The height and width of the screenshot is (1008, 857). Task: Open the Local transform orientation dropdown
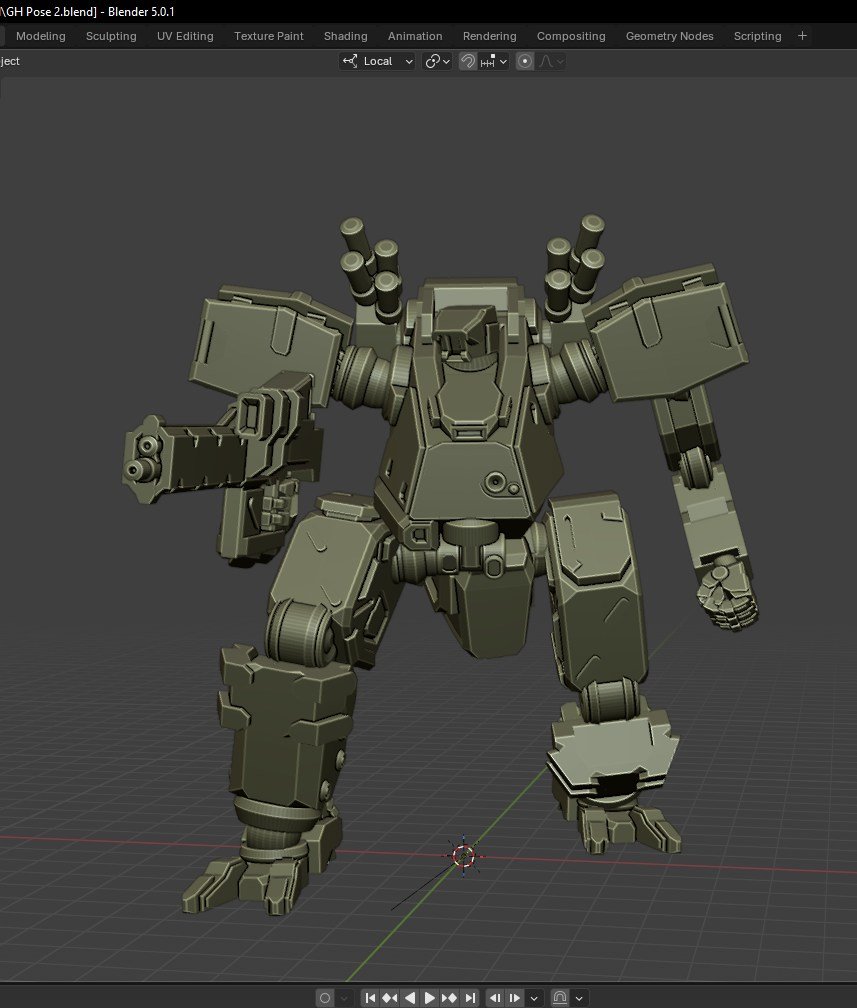(x=377, y=61)
